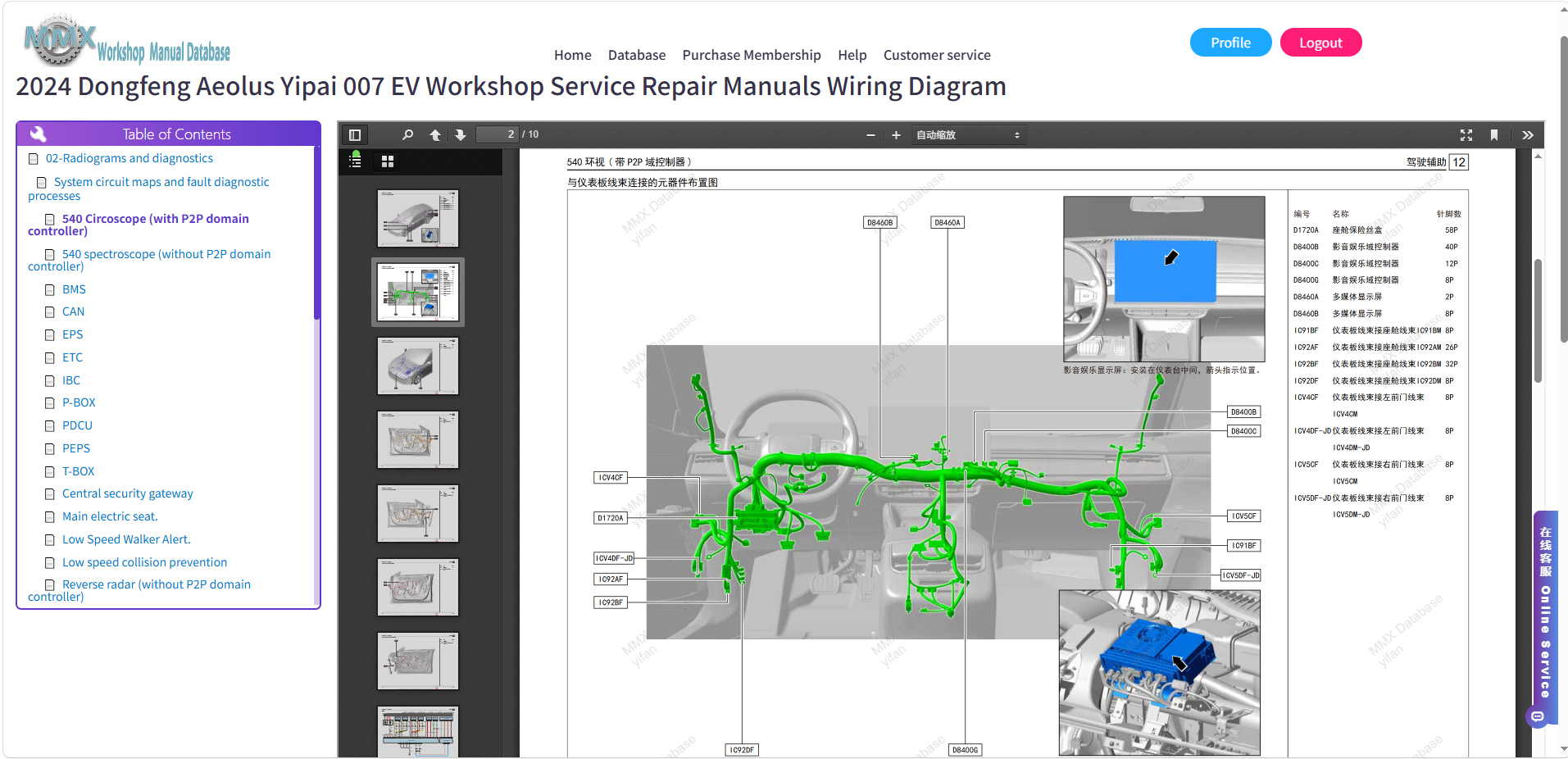
Task: Open the PDF secondary tools menu
Action: click(x=1528, y=134)
